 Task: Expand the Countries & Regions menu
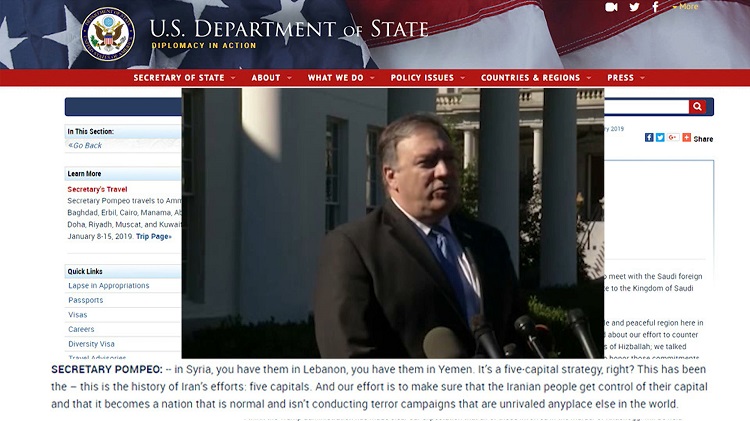536,78
